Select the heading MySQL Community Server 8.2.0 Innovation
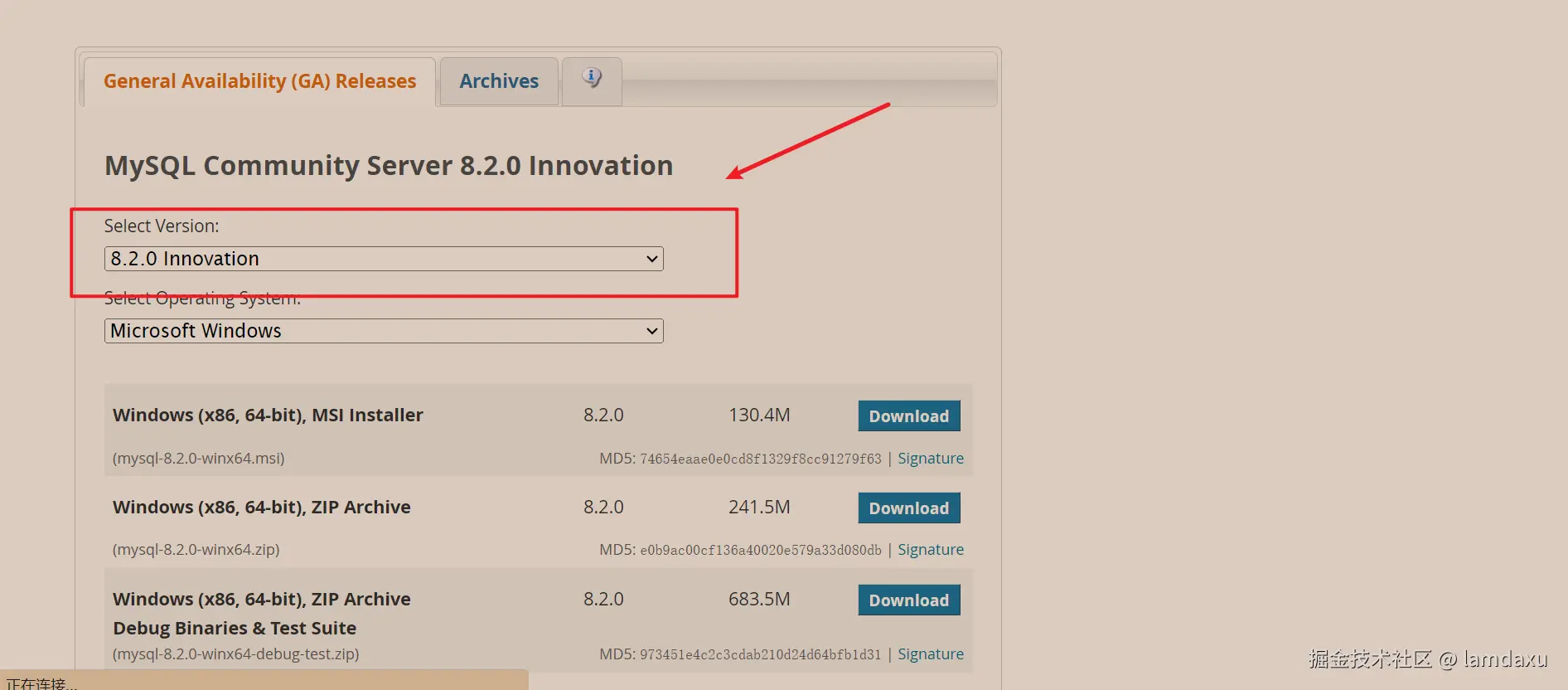 [x=389, y=166]
